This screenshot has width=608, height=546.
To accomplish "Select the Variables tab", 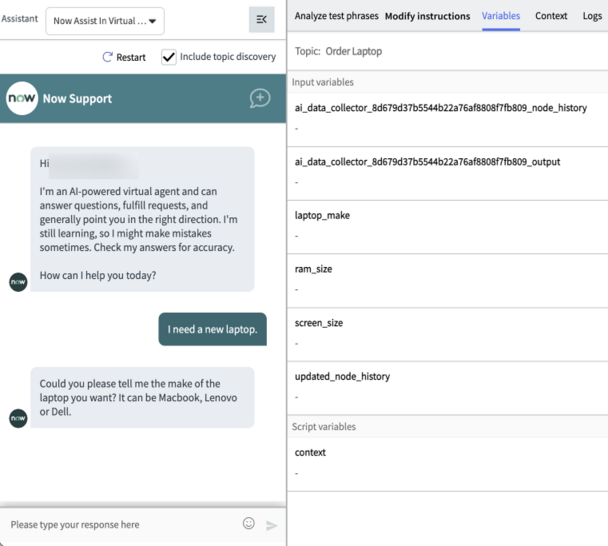I will click(x=501, y=16).
